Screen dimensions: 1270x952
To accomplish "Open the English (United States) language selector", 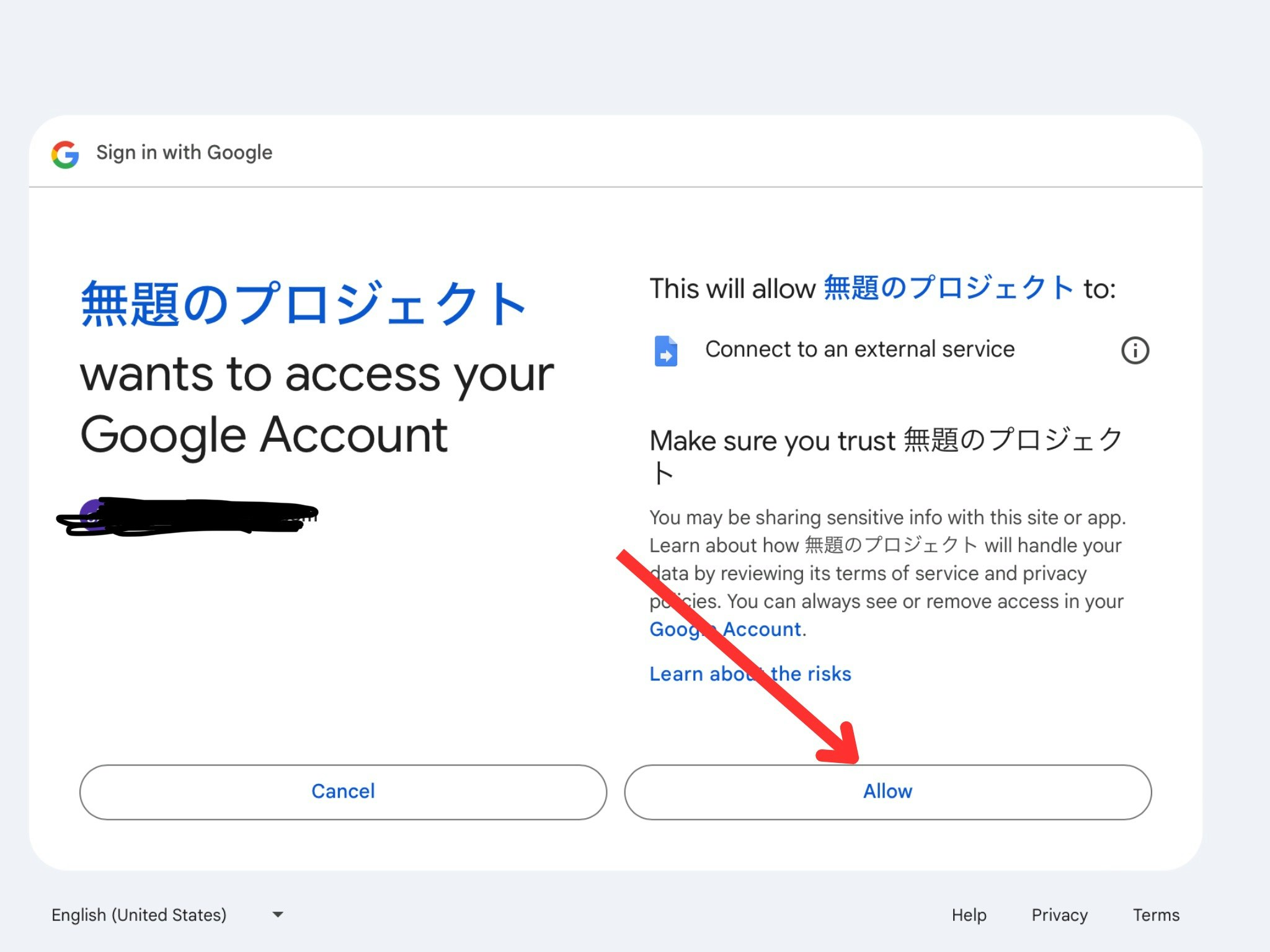I will (x=139, y=915).
